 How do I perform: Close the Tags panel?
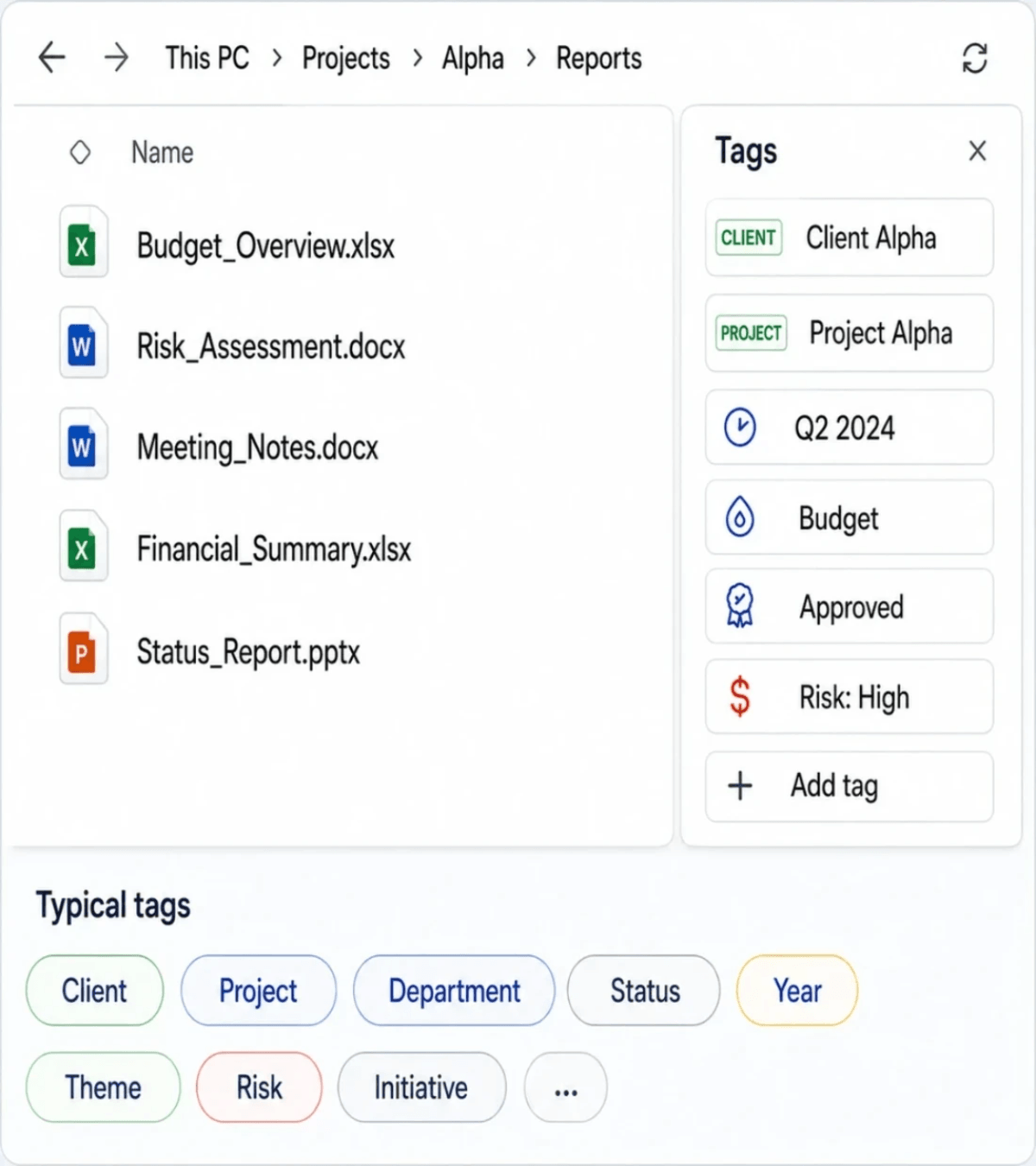(977, 151)
